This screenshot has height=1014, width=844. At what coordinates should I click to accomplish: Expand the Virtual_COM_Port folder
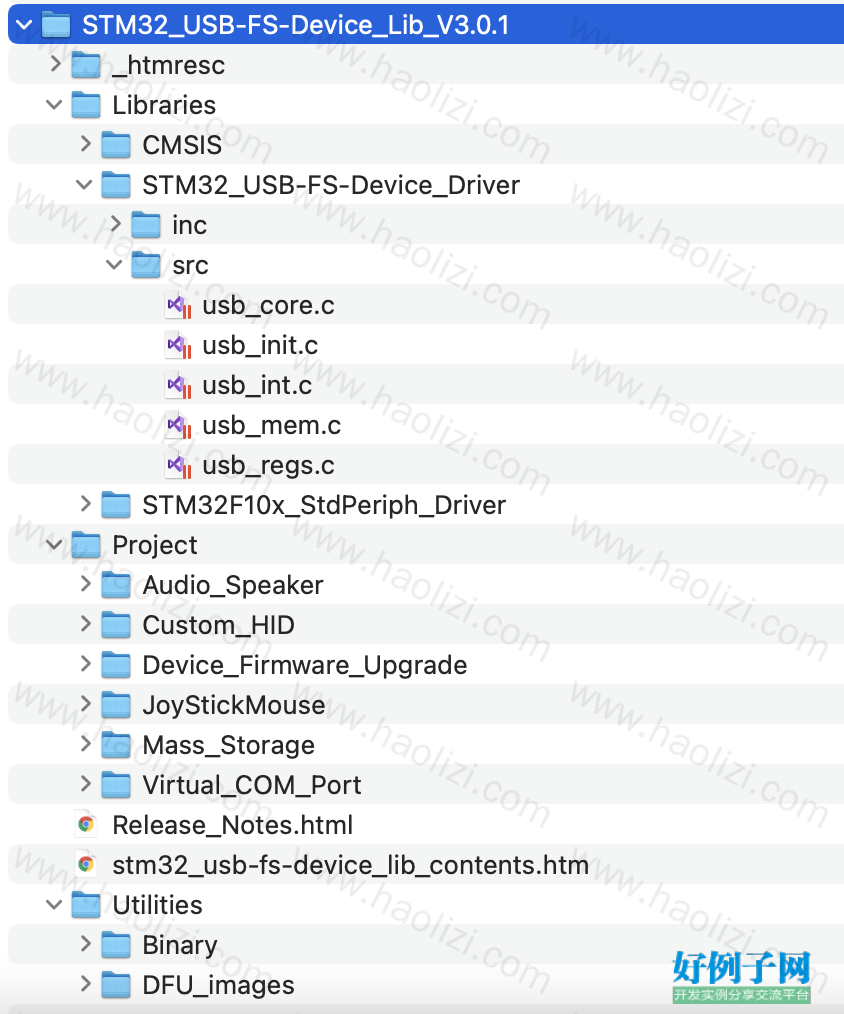(85, 784)
